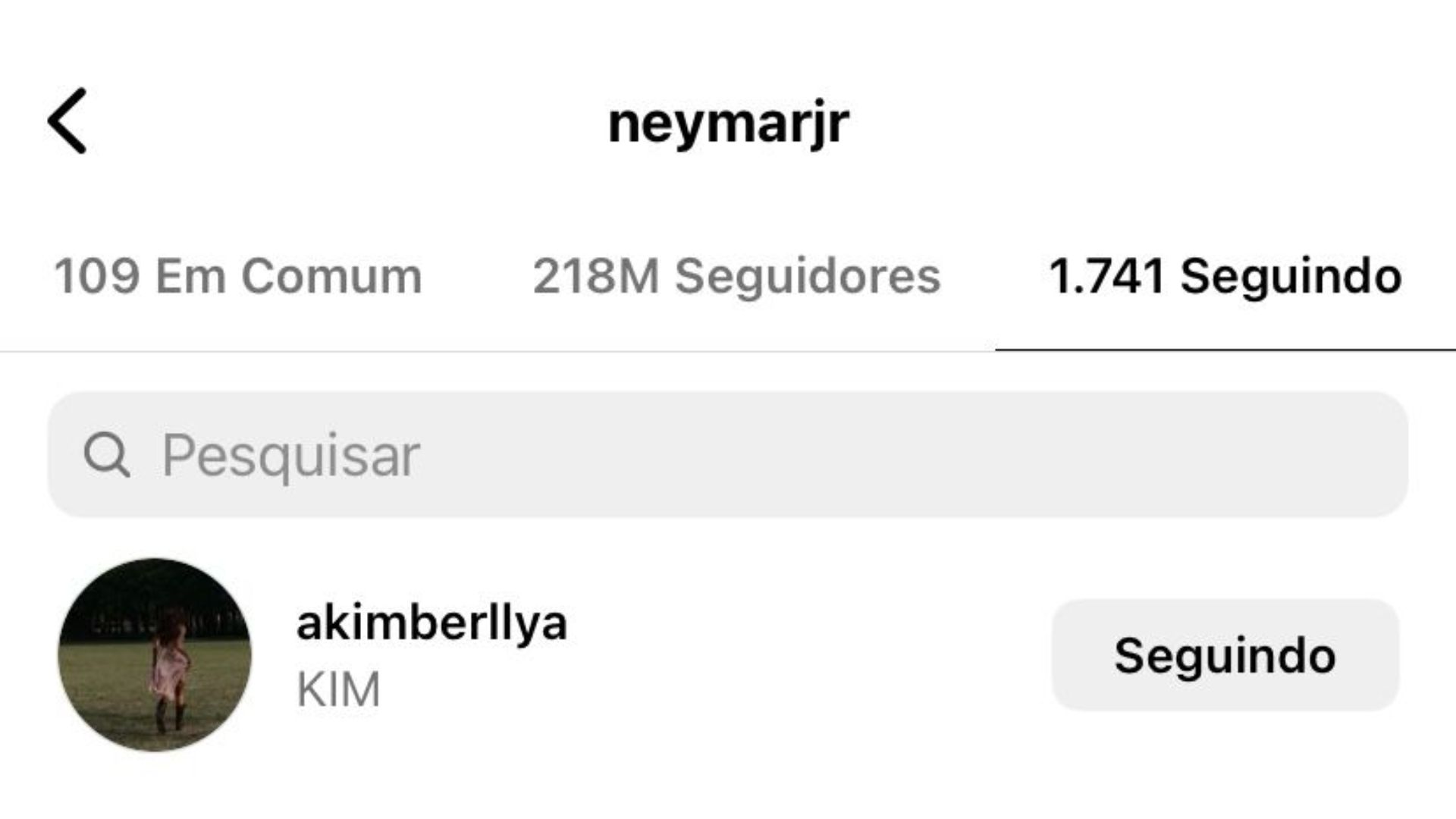Image resolution: width=1456 pixels, height=819 pixels.
Task: Open the 109 Em Comum tab
Action: (x=238, y=276)
